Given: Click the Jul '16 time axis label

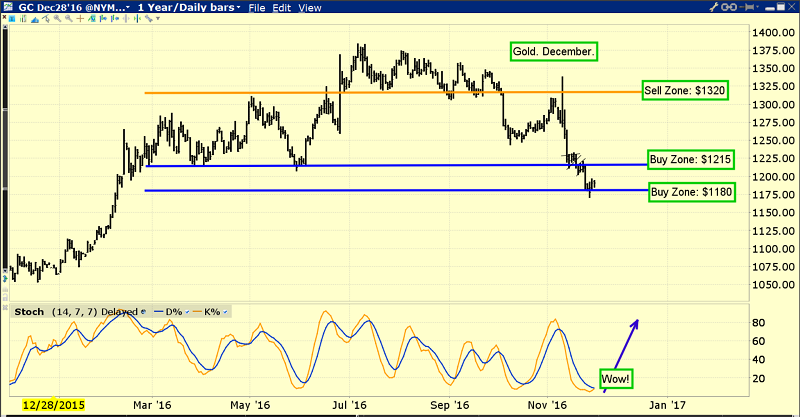Looking at the screenshot, I should [349, 405].
